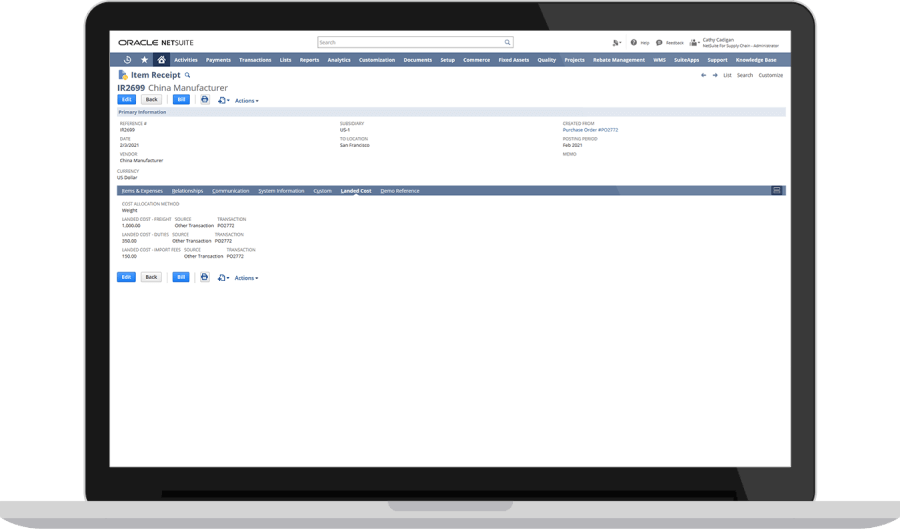Open the Shortcuts star icon
The image size is (900, 529).
click(145, 60)
